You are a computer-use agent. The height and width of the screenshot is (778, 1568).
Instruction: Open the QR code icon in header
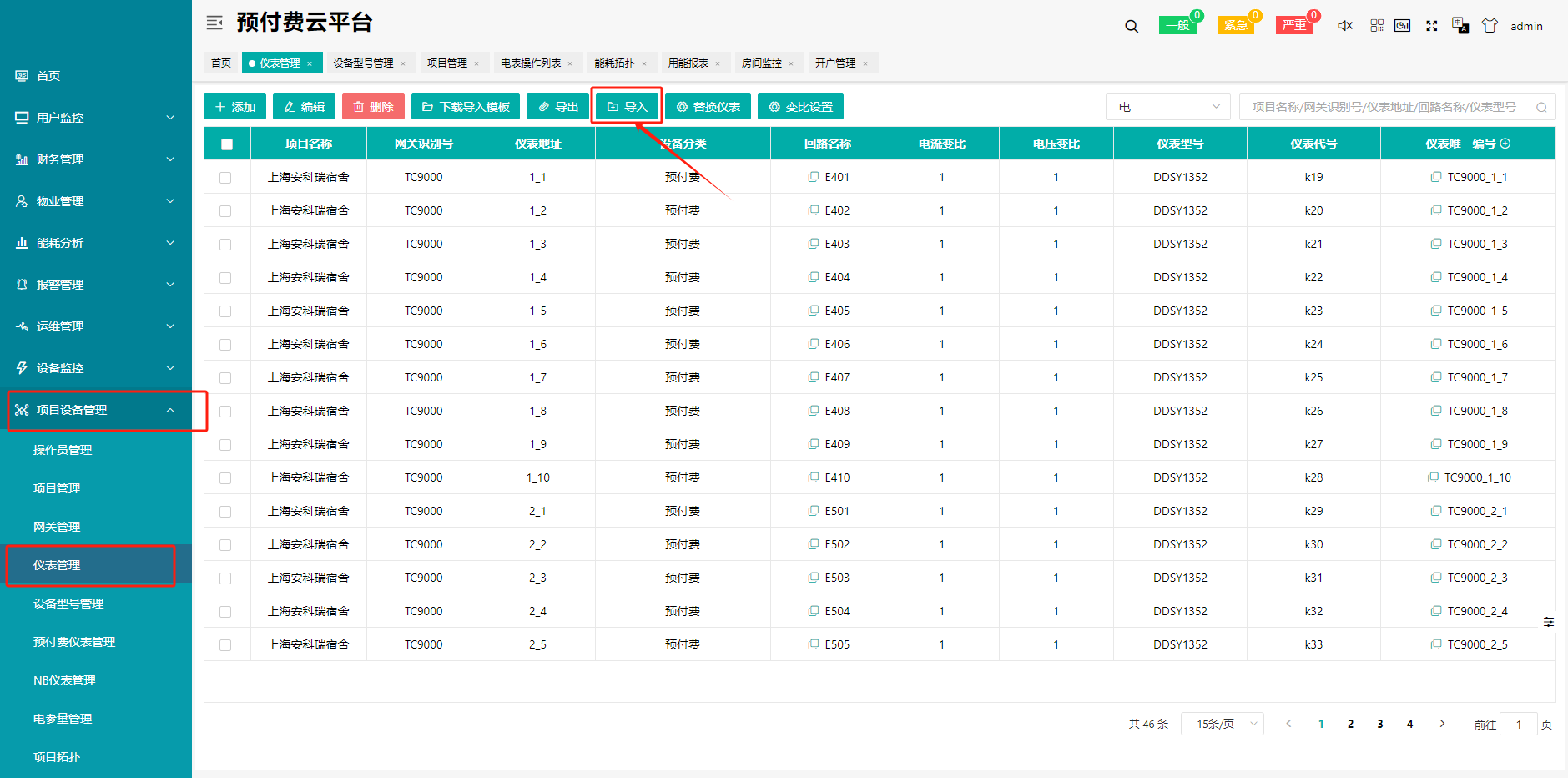pos(1376,26)
